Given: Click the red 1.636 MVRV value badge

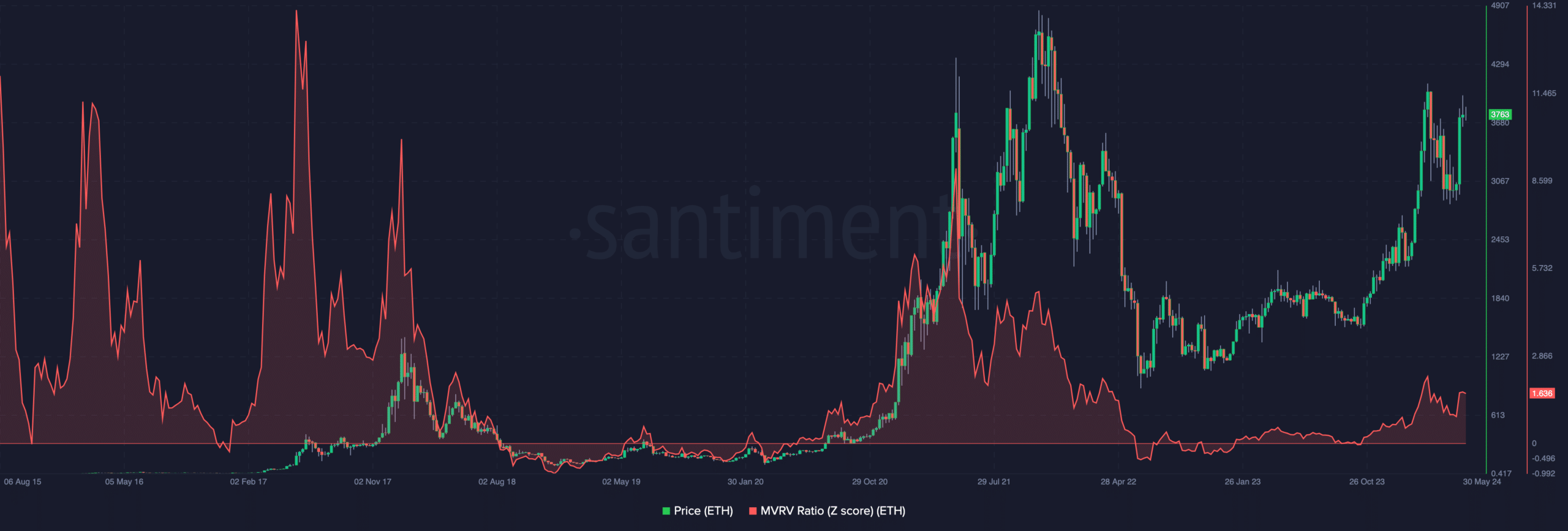Looking at the screenshot, I should (x=1542, y=393).
